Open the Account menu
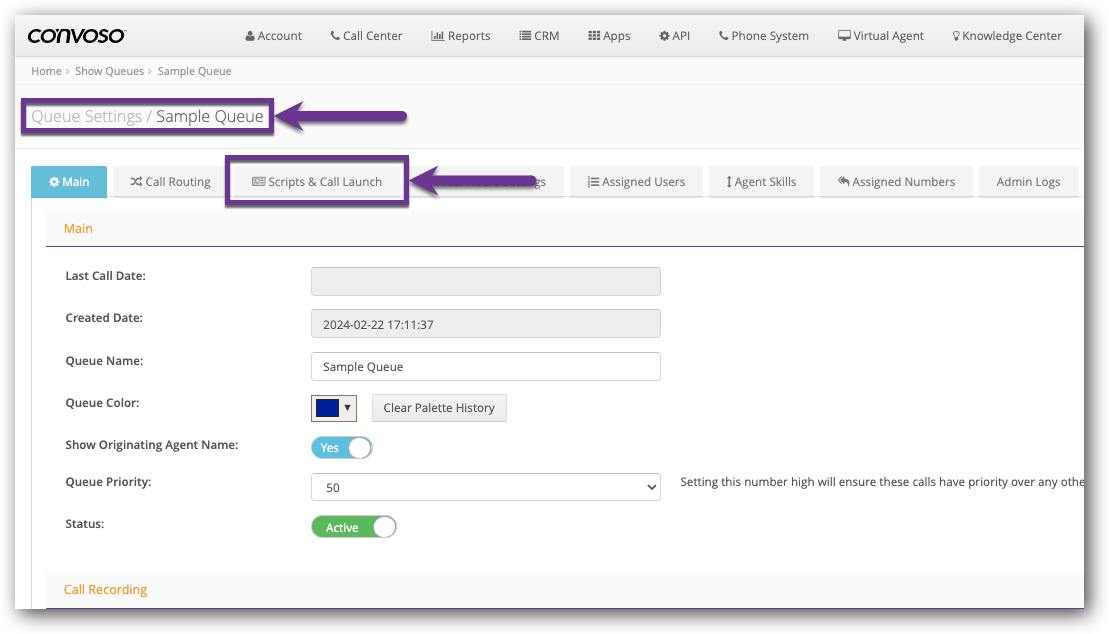Image resolution: width=1109 pixels, height=634 pixels. click(x=273, y=36)
